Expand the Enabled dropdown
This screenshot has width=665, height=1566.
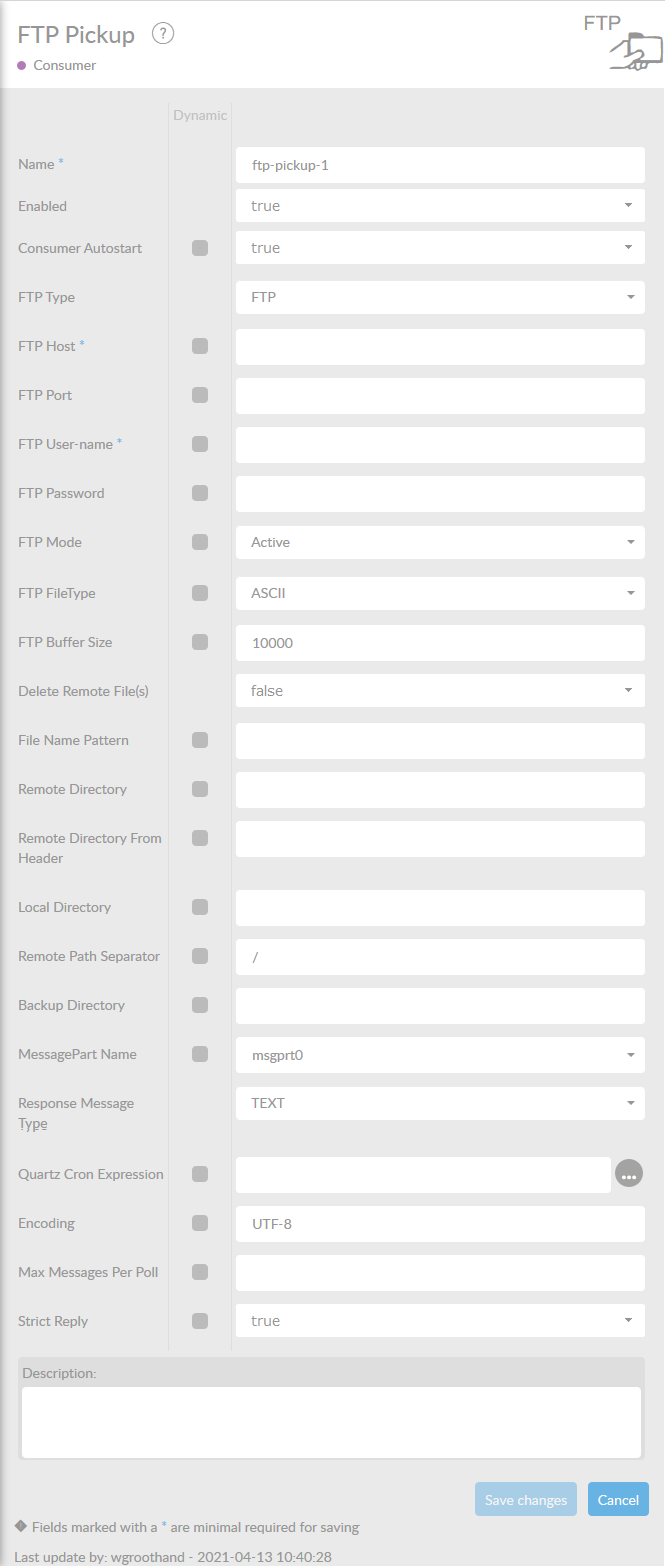[440, 206]
